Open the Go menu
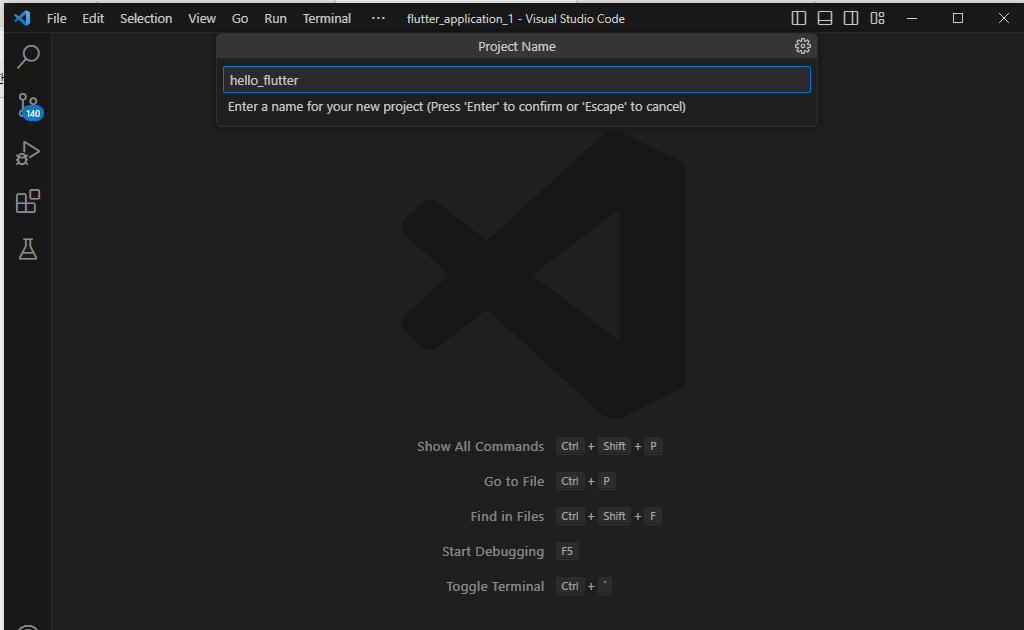This screenshot has height=630, width=1024. (x=240, y=18)
